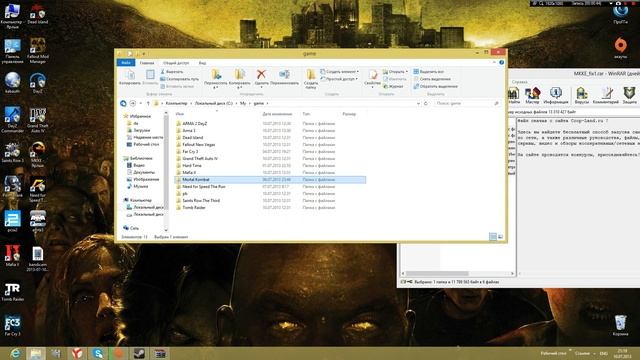This screenshot has width=640, height=360.
Task: Open the Recycle Bin (Корзина) desktop icon
Action: coord(620,325)
